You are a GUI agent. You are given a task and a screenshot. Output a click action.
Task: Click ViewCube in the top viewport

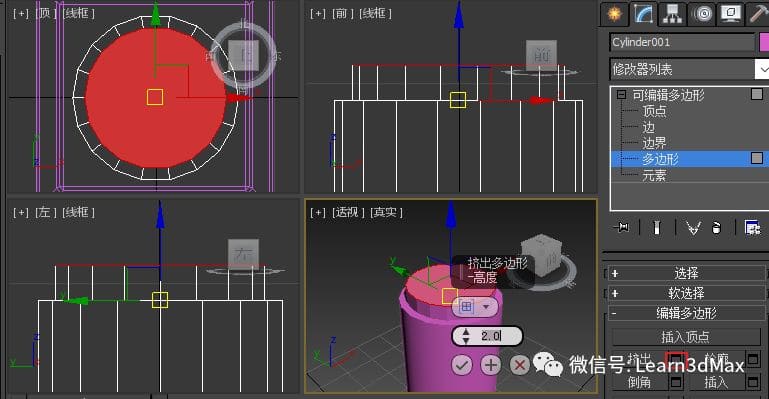point(243,56)
